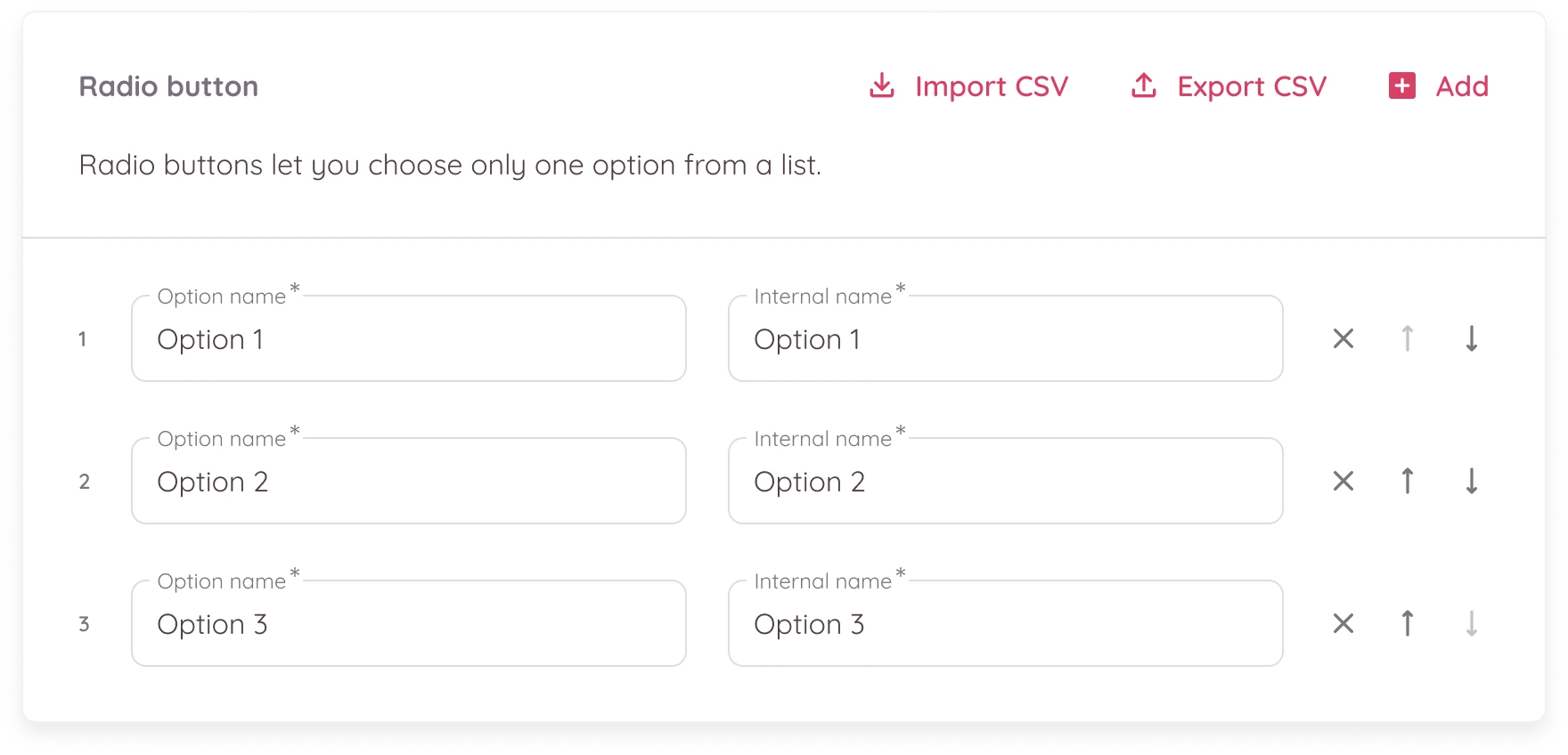Focus the first row Internal name field
This screenshot has height=755, width=1568.
tap(1005, 339)
